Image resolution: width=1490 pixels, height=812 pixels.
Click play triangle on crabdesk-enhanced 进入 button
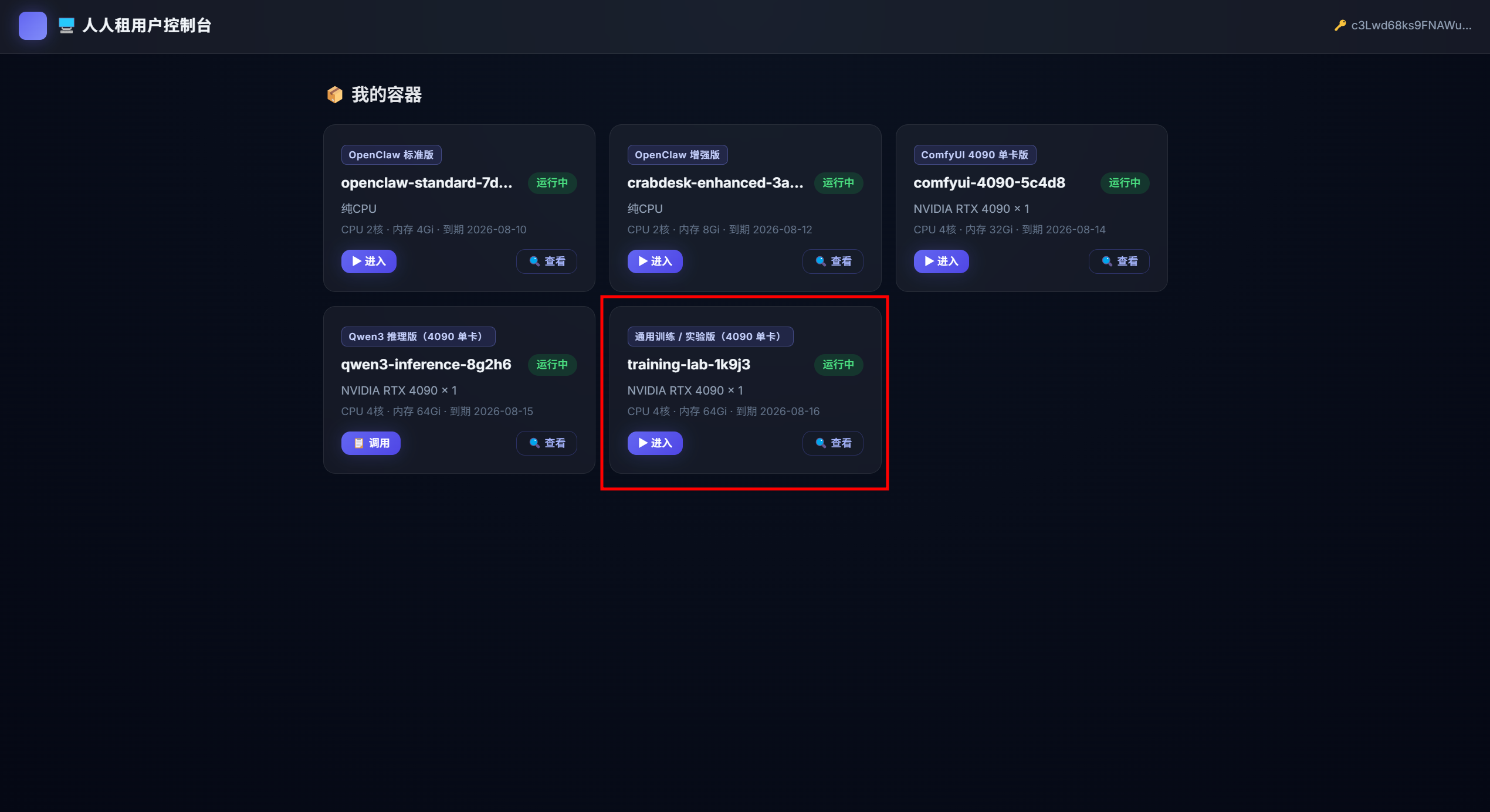click(643, 261)
